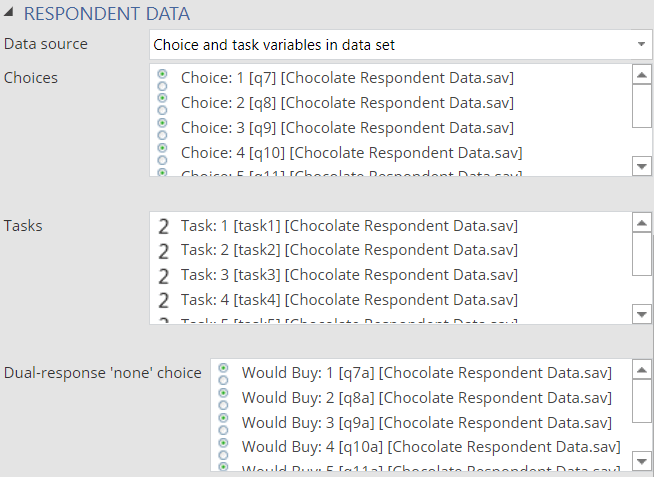Select Choice: 4 [q10] variable
The height and width of the screenshot is (477, 654).
[351, 153]
